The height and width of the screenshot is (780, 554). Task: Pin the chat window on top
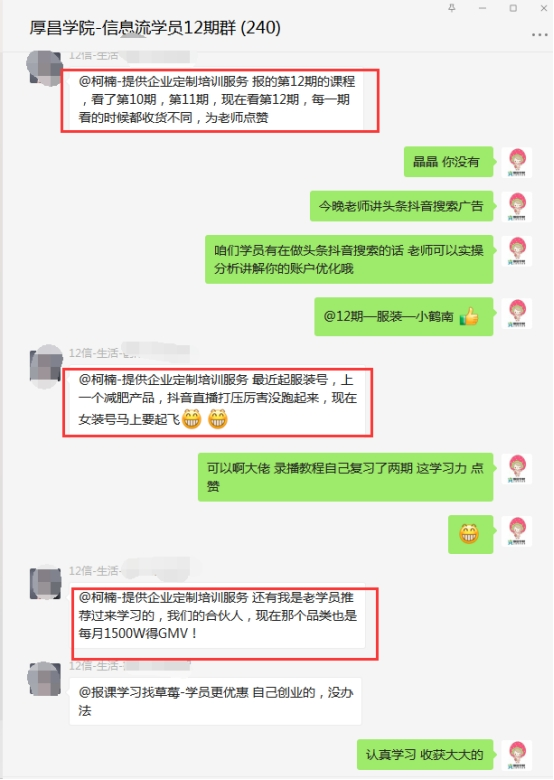pyautogui.click(x=452, y=8)
